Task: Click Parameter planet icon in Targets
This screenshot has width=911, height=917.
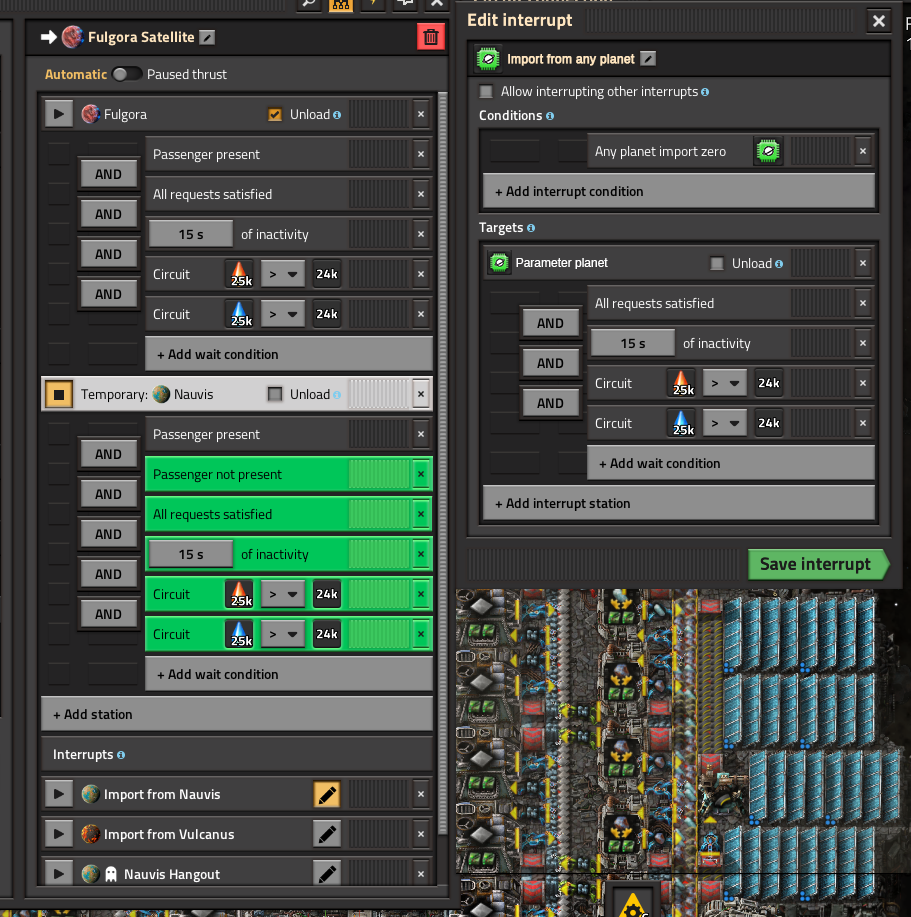Action: (x=499, y=263)
